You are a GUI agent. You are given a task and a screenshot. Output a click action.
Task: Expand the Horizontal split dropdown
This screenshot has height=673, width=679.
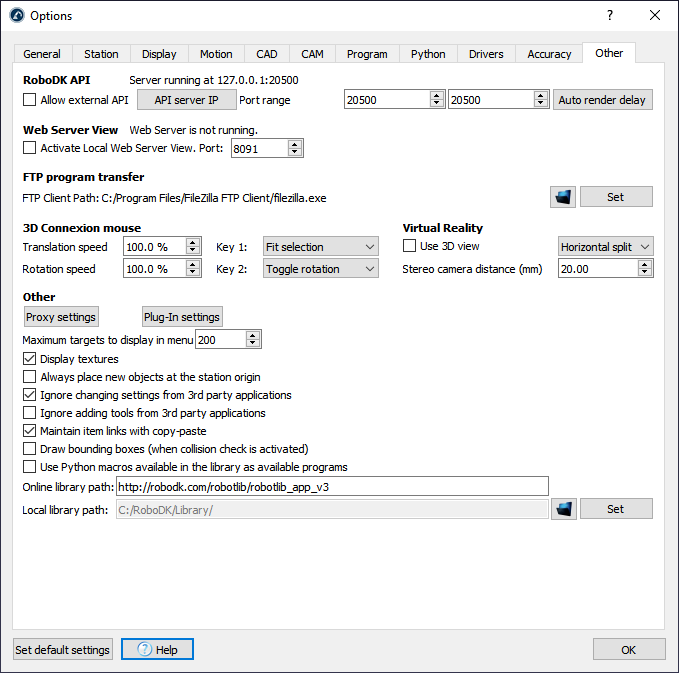tap(604, 247)
